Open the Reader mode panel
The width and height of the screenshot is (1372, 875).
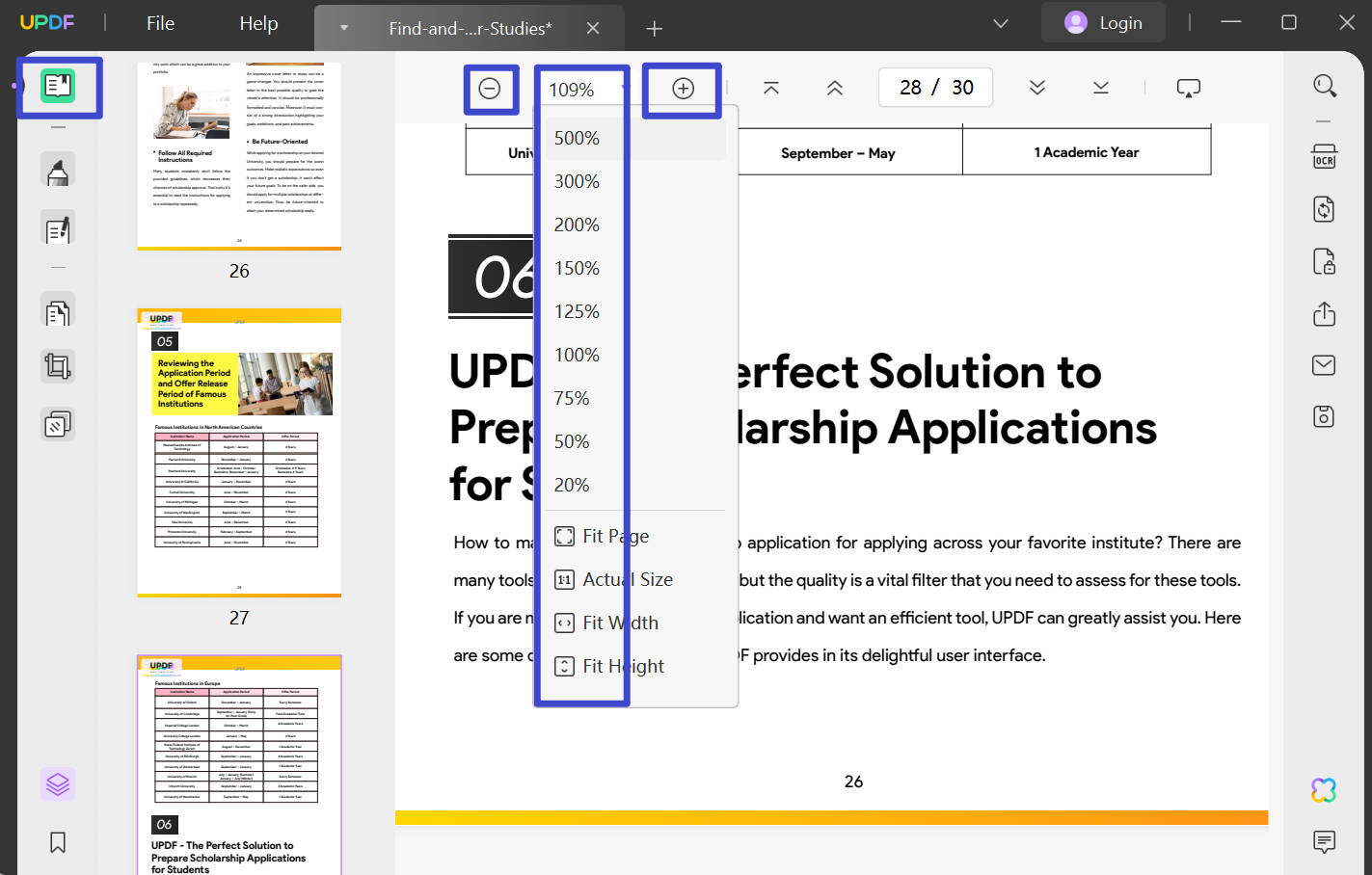pyautogui.click(x=60, y=88)
